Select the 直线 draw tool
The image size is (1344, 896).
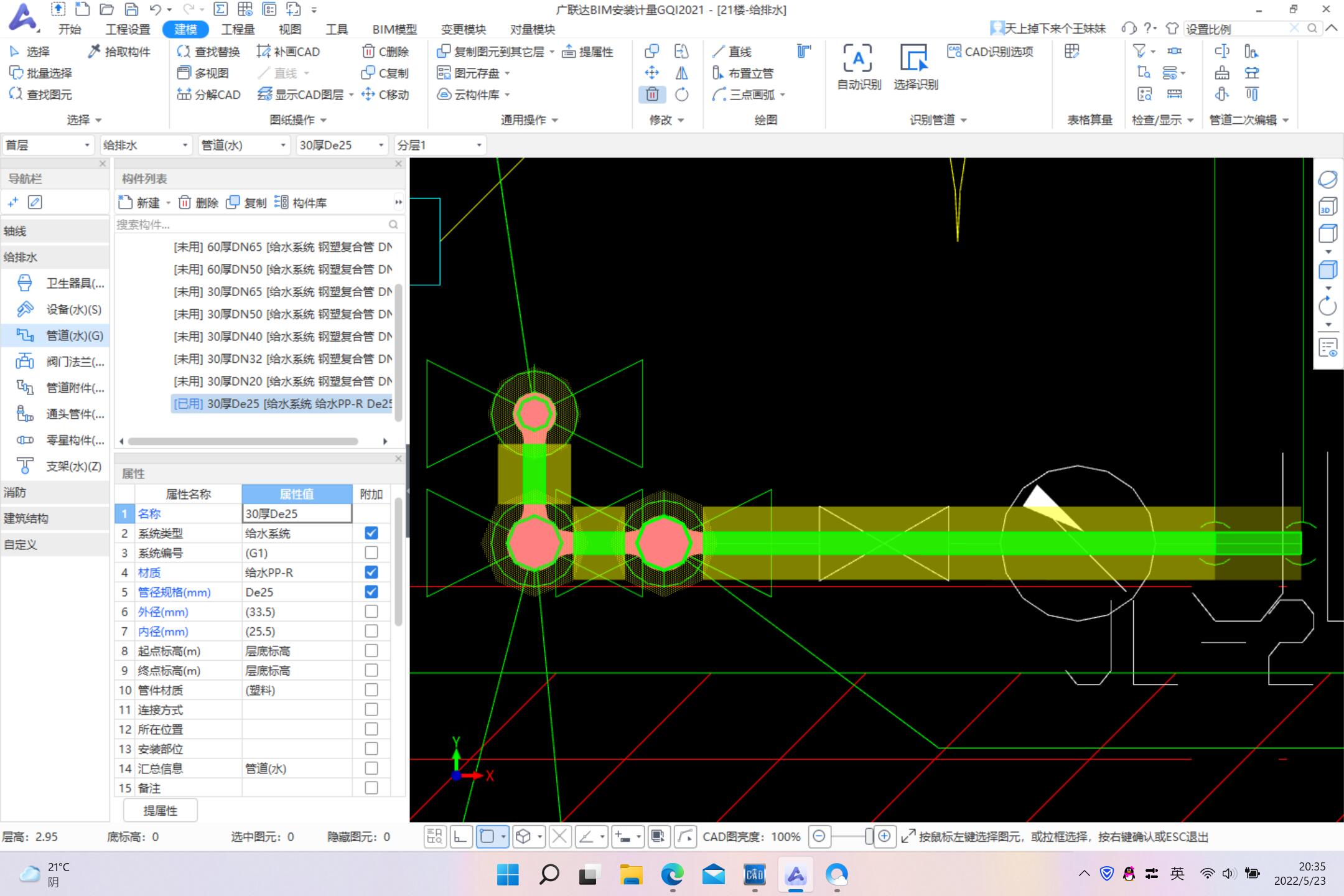tap(733, 52)
